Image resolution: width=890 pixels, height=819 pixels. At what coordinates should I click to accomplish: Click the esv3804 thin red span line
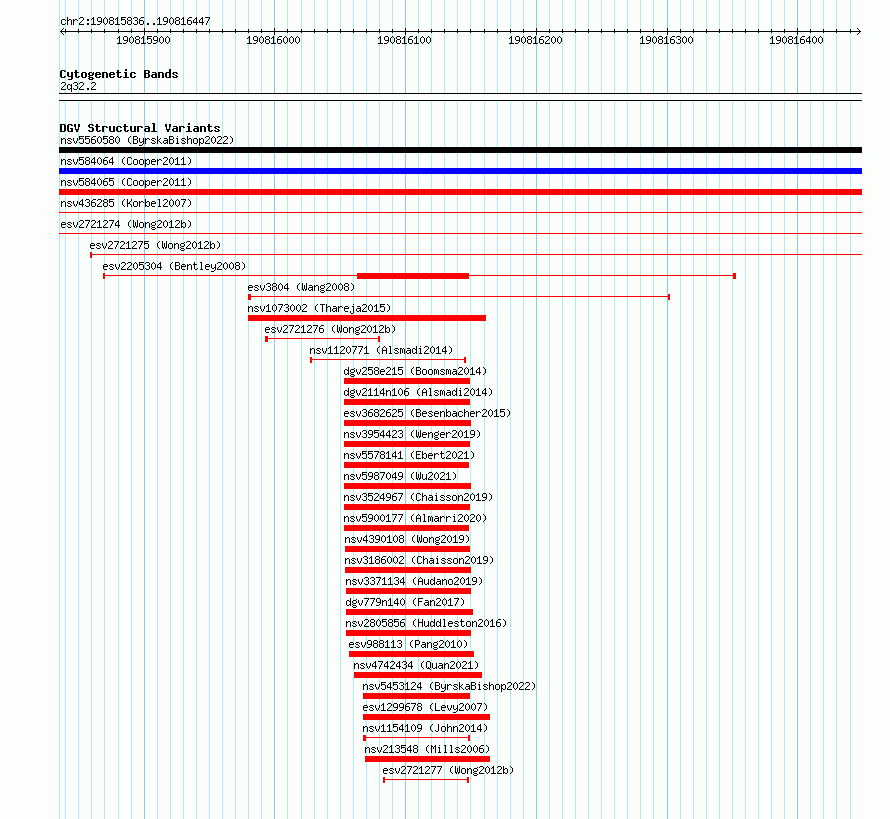click(x=459, y=297)
